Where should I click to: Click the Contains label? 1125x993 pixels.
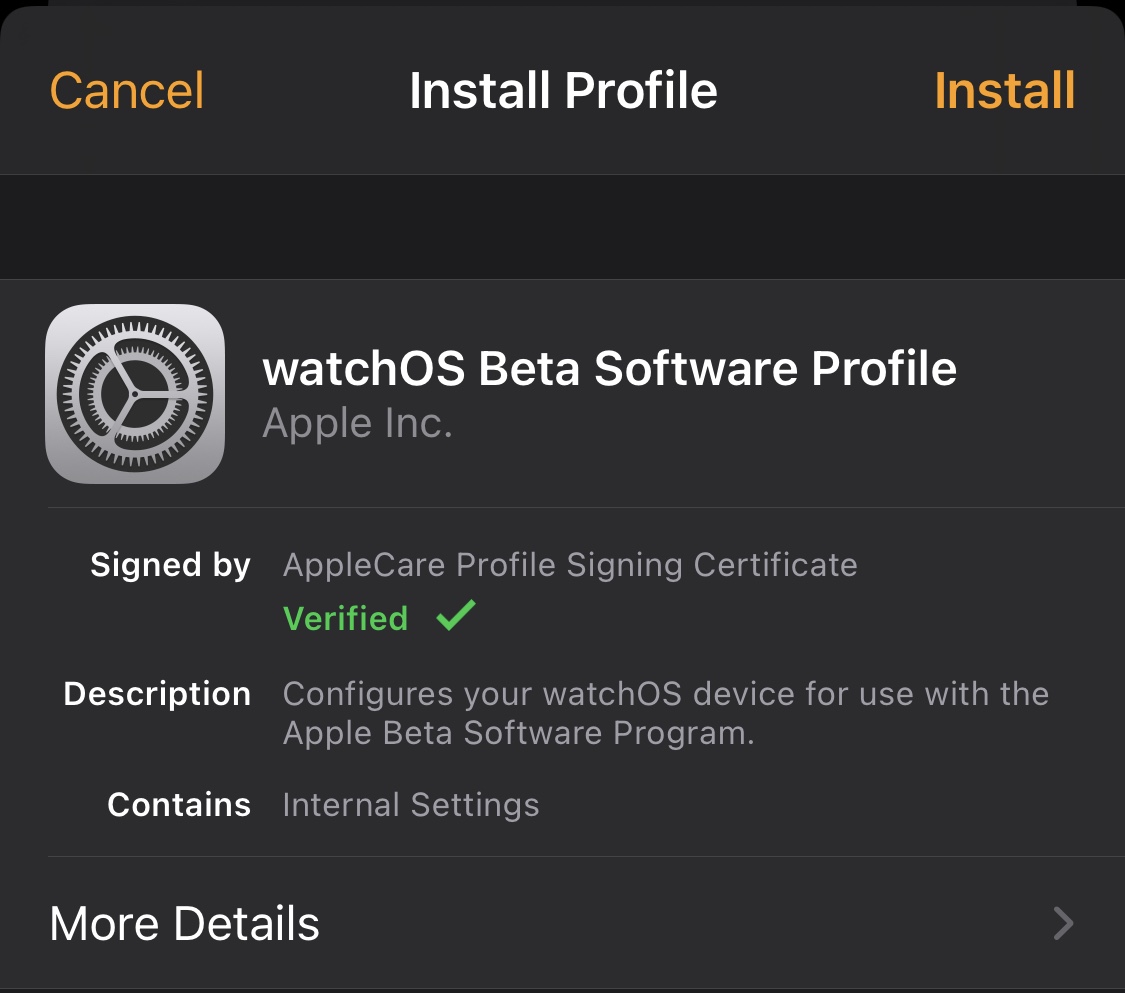pos(179,805)
